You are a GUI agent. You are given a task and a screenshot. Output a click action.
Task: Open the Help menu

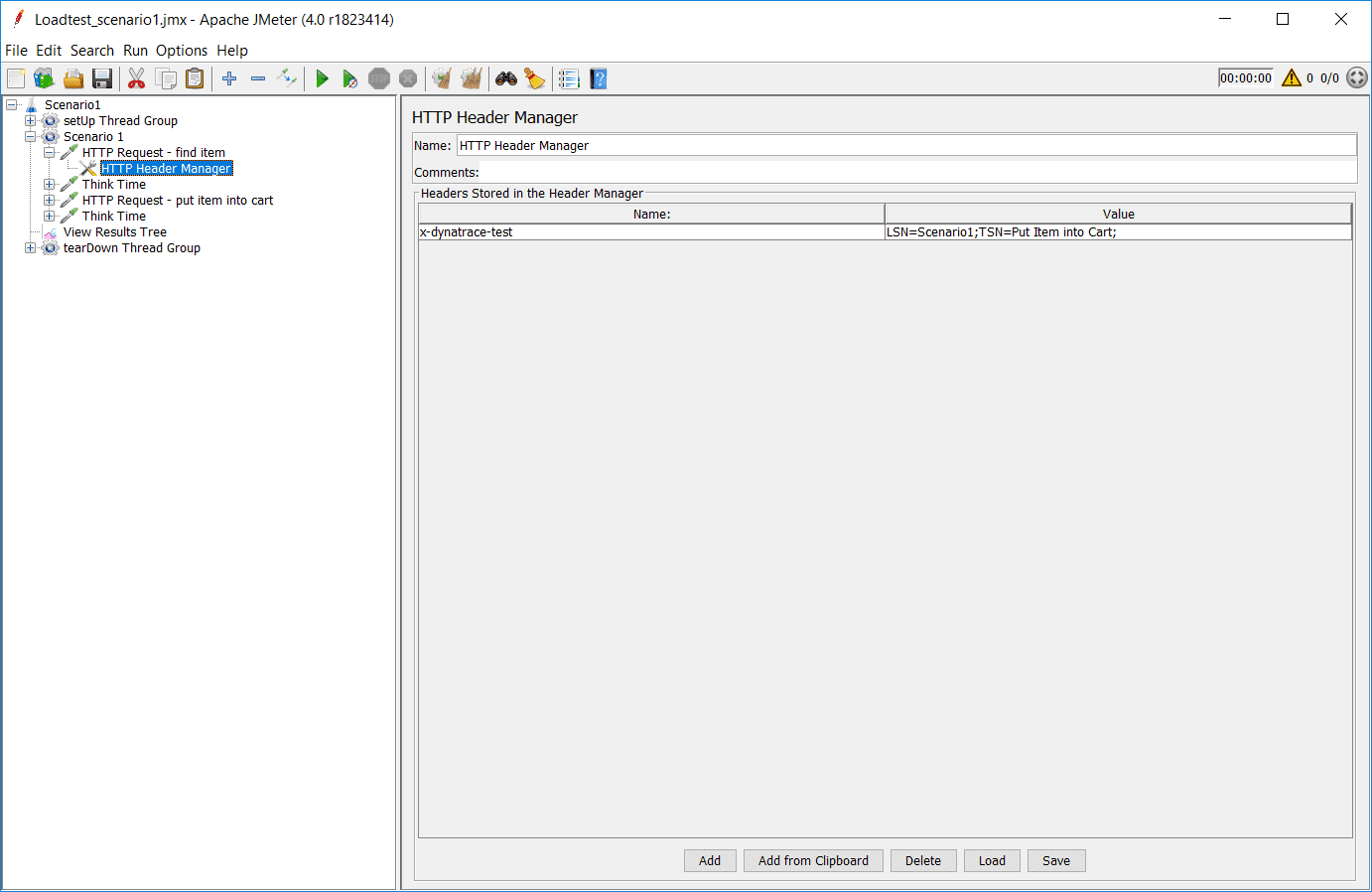(x=232, y=51)
